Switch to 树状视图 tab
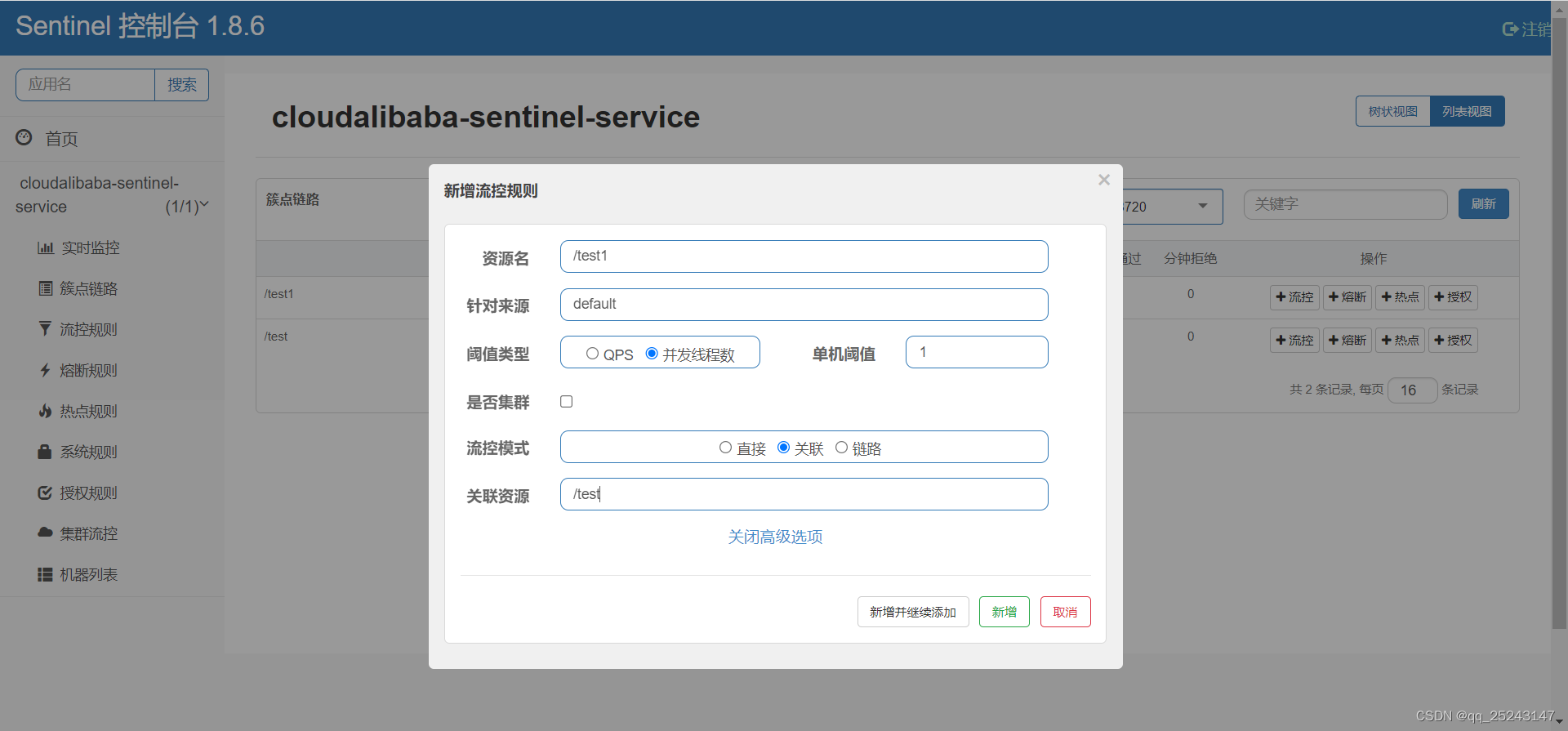Viewport: 1568px width, 731px height. (x=1393, y=111)
